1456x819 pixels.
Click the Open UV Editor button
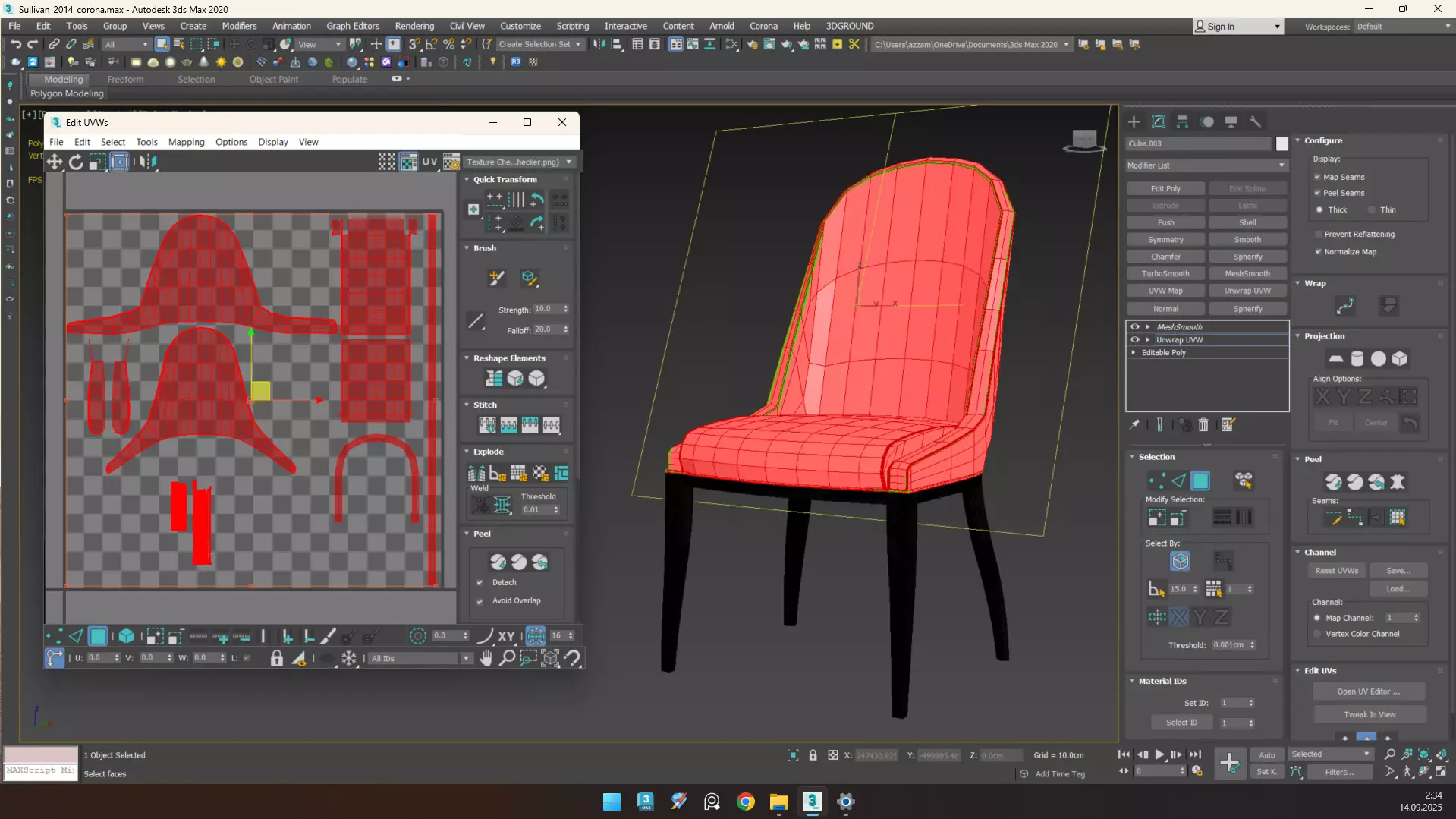click(1368, 691)
